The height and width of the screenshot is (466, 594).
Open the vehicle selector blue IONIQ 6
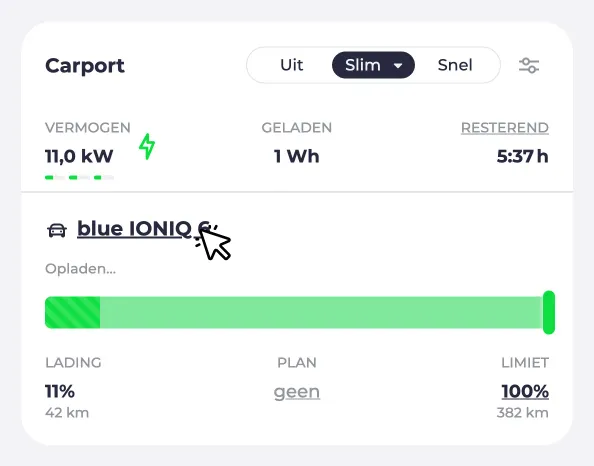pos(143,229)
